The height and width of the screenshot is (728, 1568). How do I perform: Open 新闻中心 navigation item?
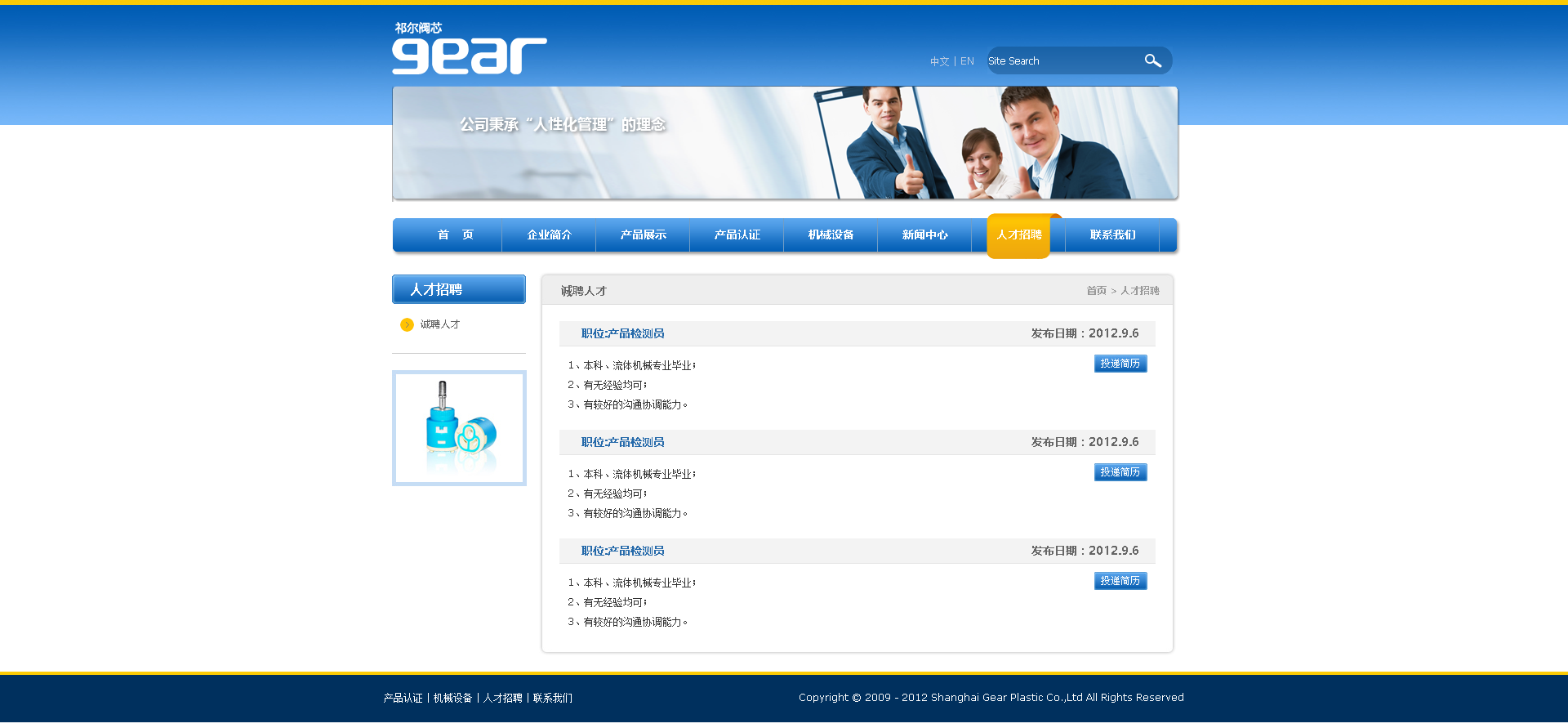pyautogui.click(x=924, y=235)
